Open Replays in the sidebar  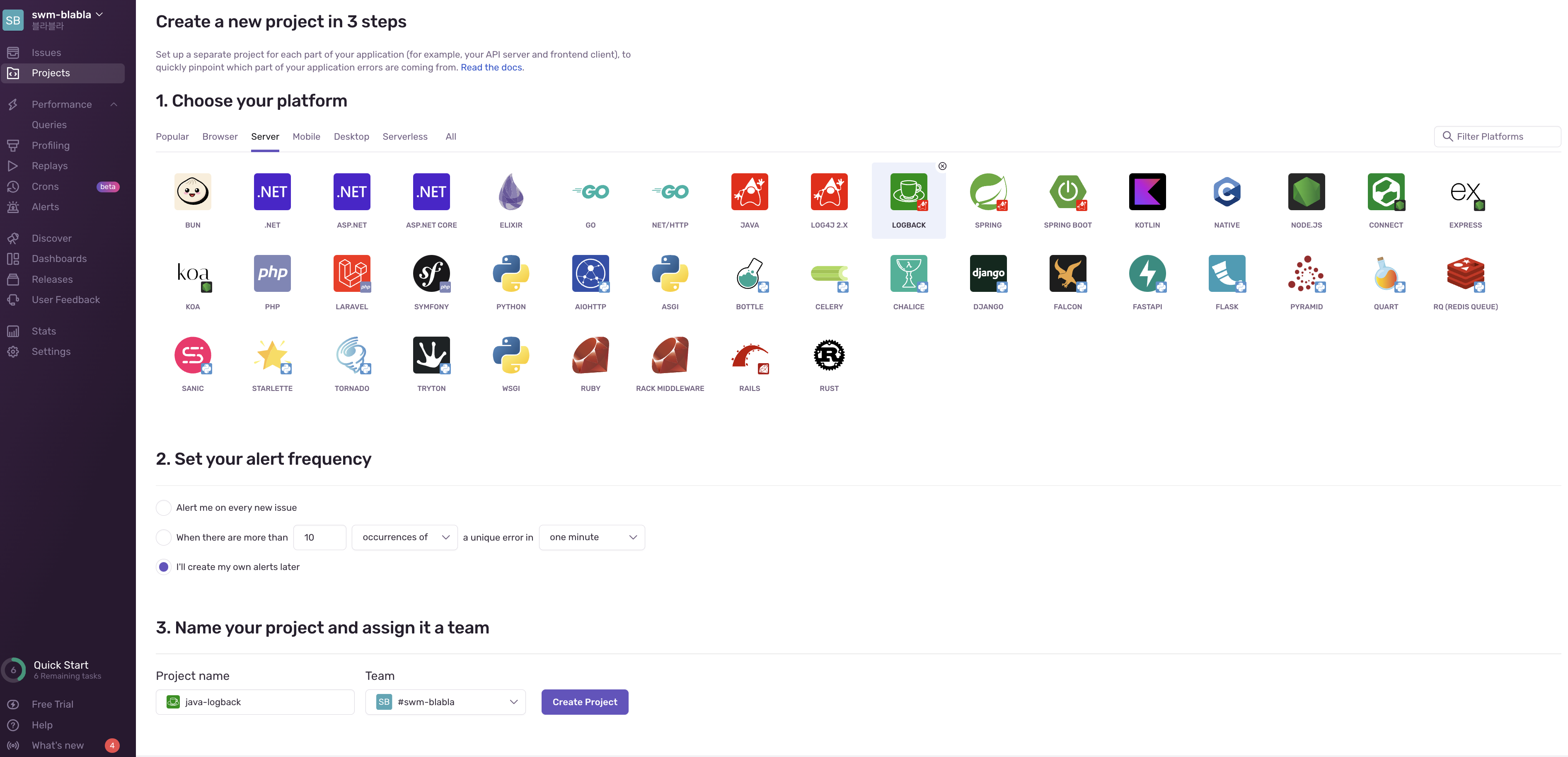(49, 166)
